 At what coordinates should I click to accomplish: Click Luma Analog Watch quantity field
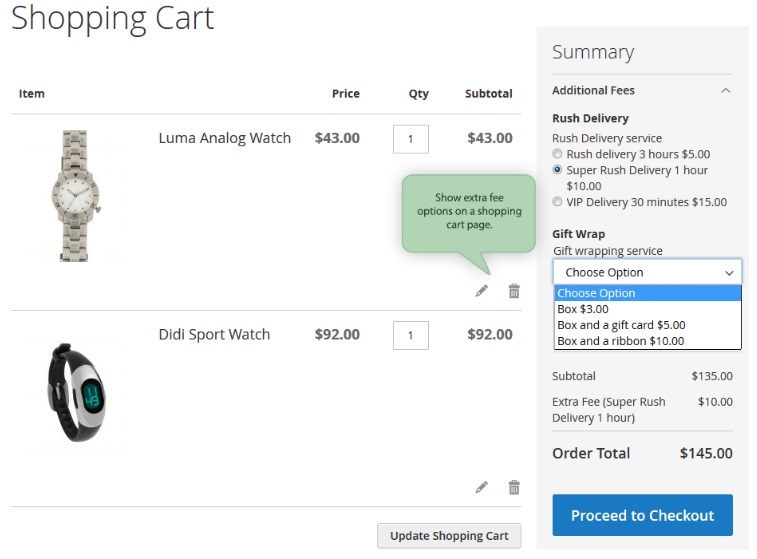(x=410, y=139)
